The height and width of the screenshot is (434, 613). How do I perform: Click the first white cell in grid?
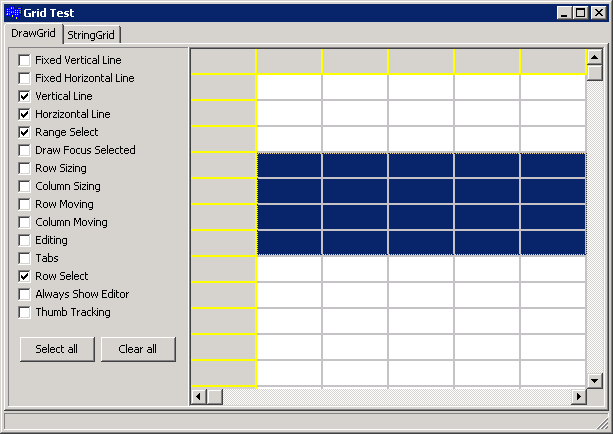pos(289,87)
